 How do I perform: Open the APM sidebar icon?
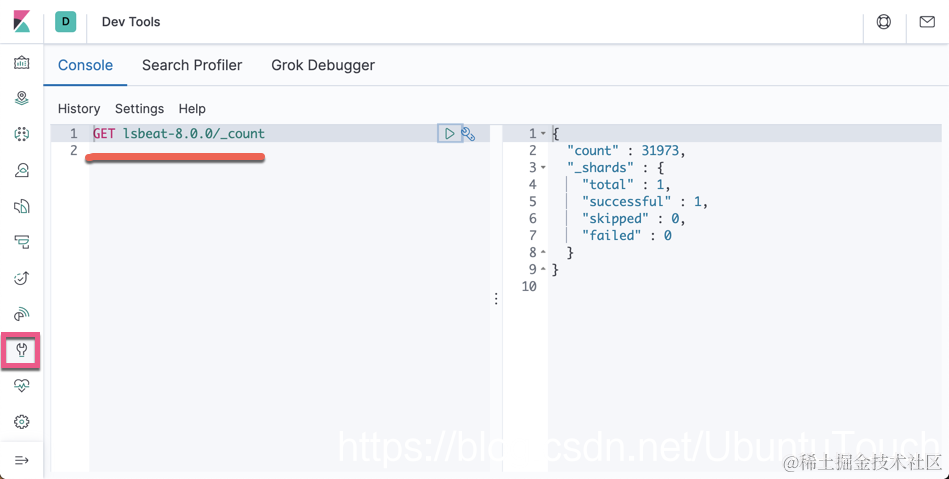21,242
